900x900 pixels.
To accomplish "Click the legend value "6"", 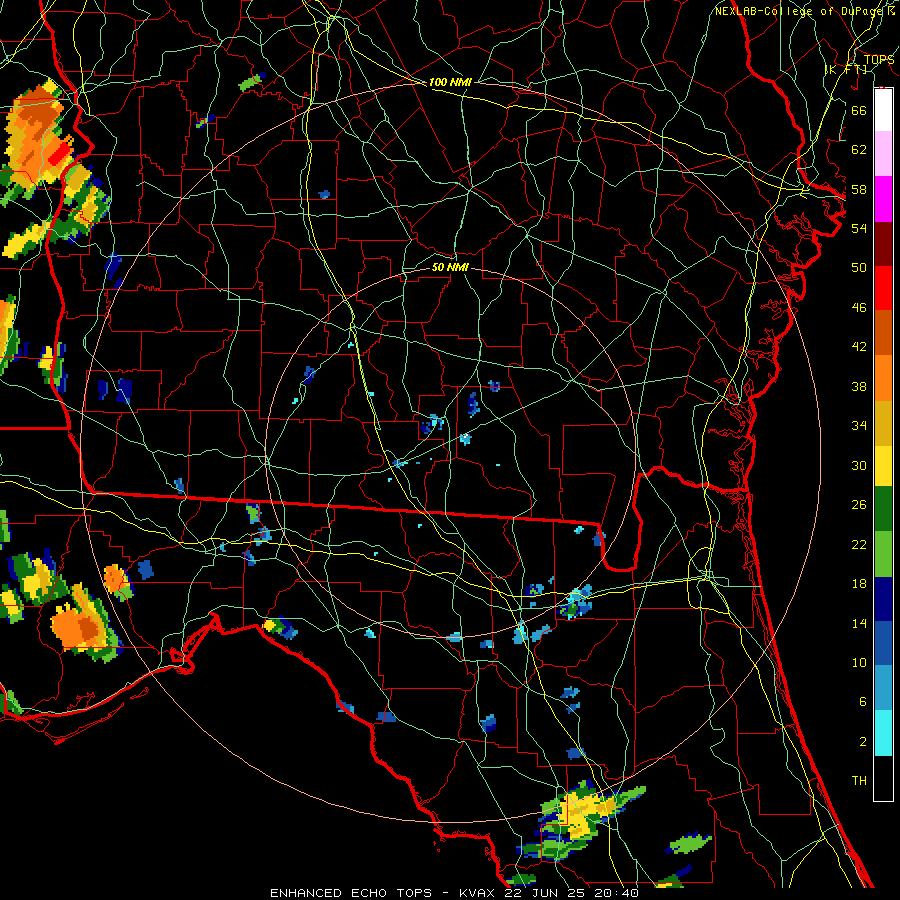I will tap(863, 702).
